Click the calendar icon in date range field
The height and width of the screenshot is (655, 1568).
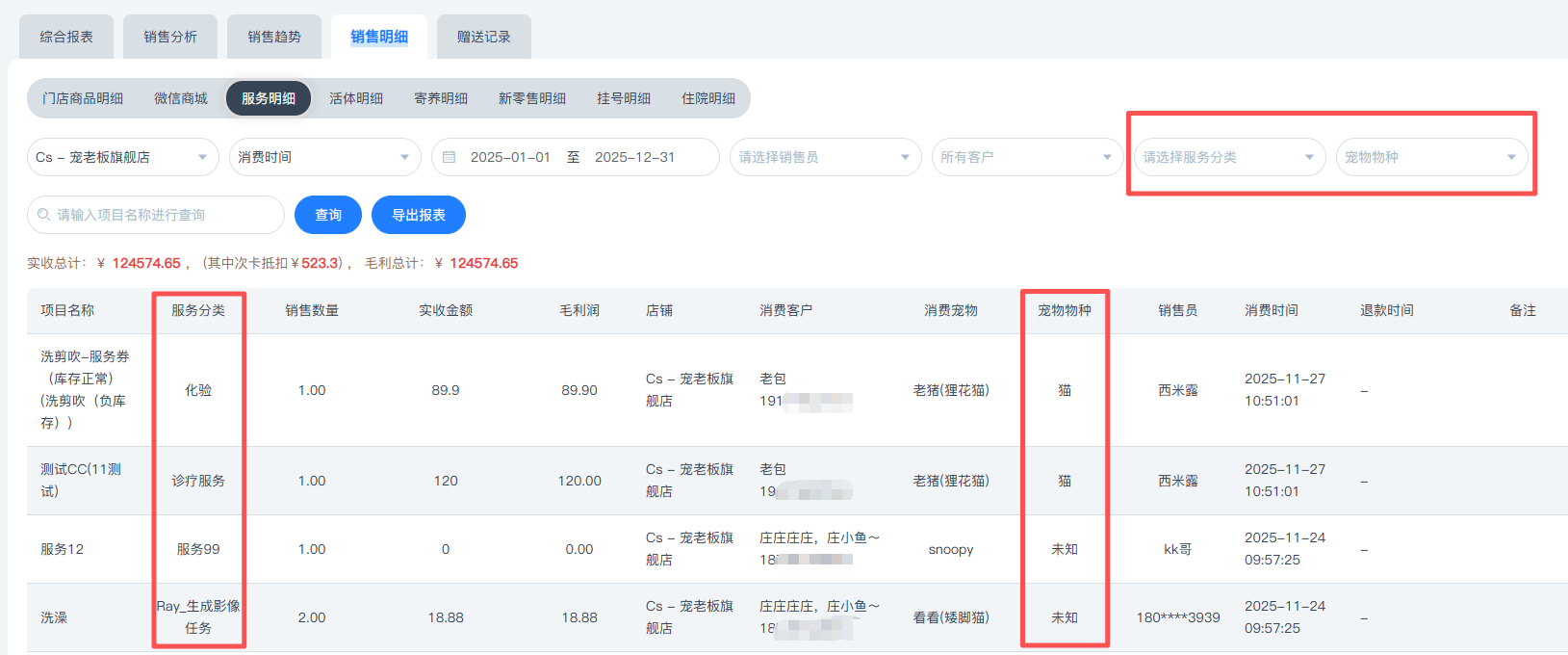pos(449,157)
